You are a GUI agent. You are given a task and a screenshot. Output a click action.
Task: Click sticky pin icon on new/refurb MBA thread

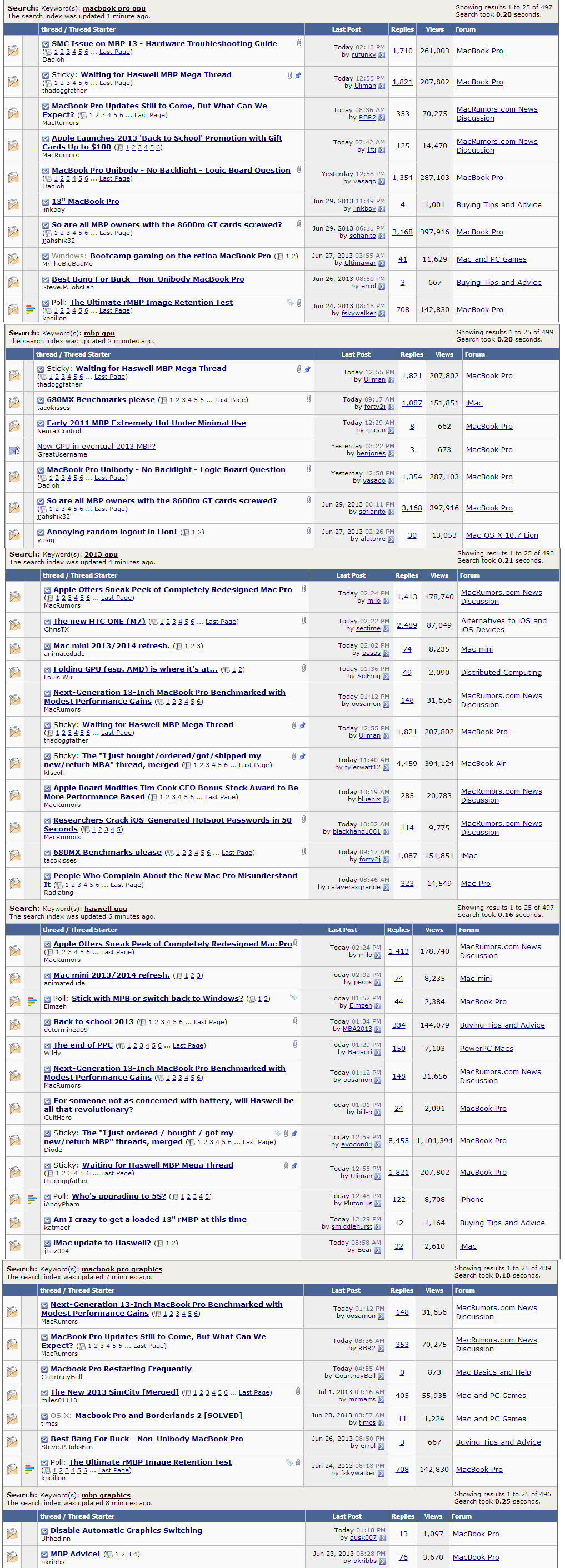point(303,757)
